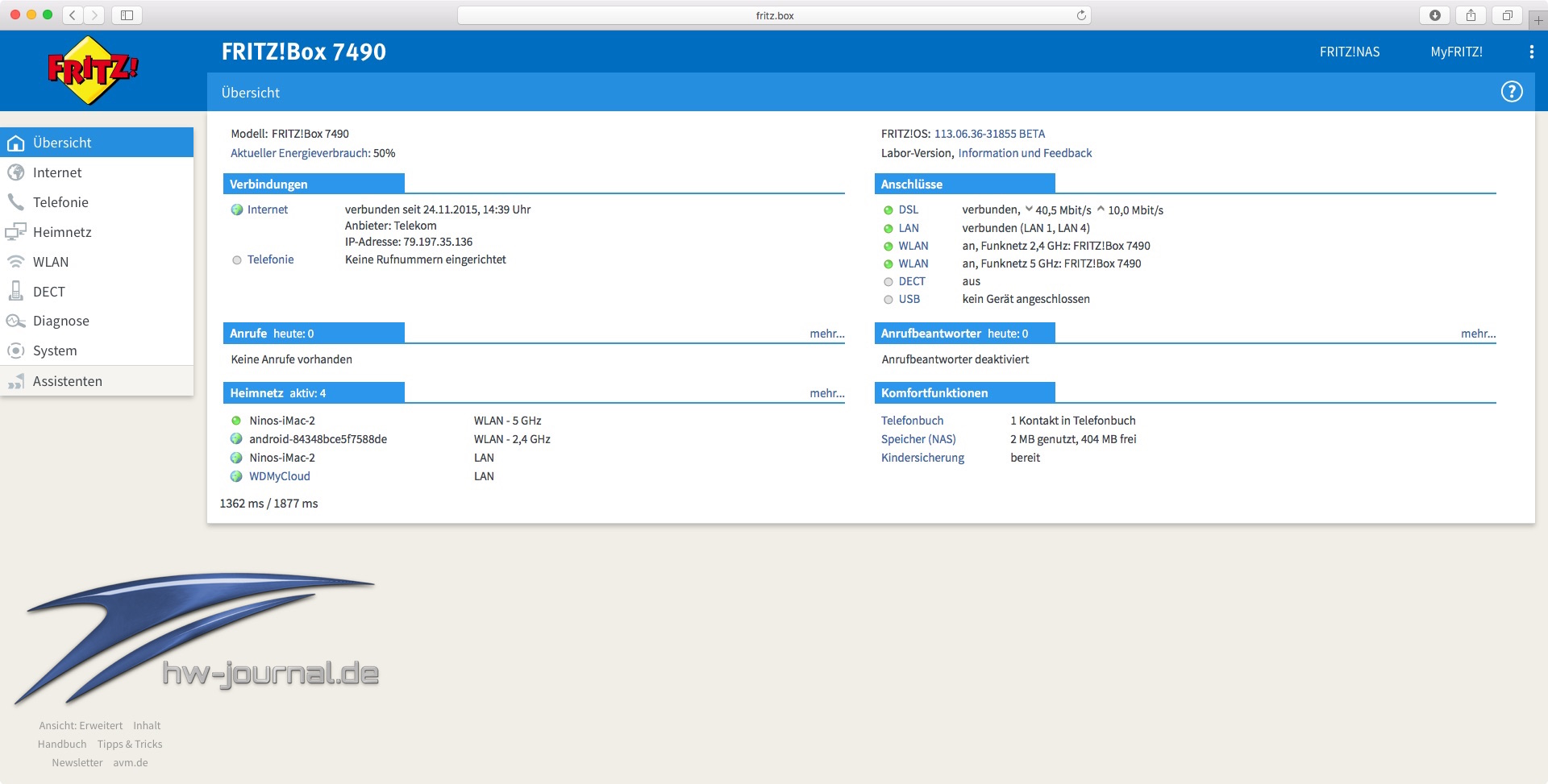Click the Inhalt footer link
1548x784 pixels.
coord(147,726)
